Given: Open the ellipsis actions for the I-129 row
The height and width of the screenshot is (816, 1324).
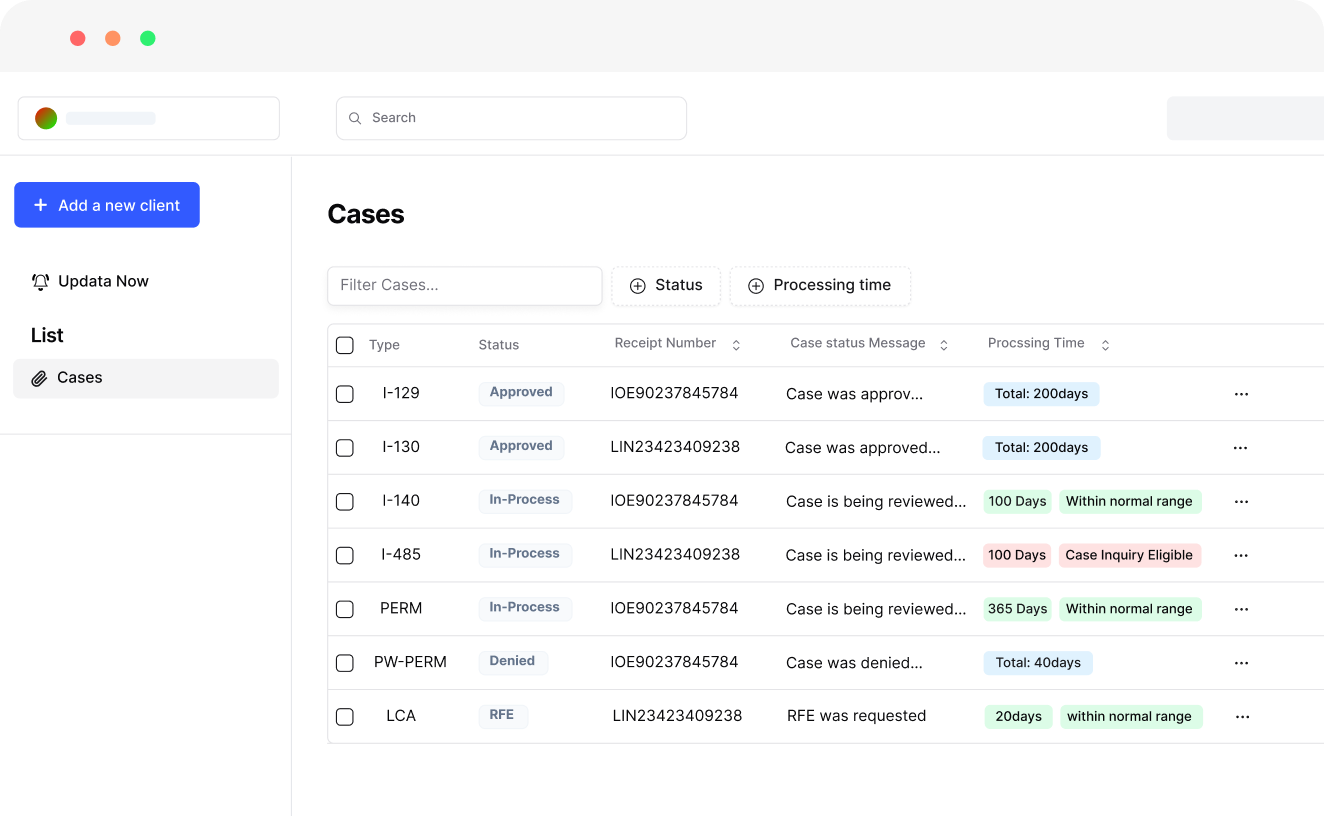Looking at the screenshot, I should [1241, 393].
